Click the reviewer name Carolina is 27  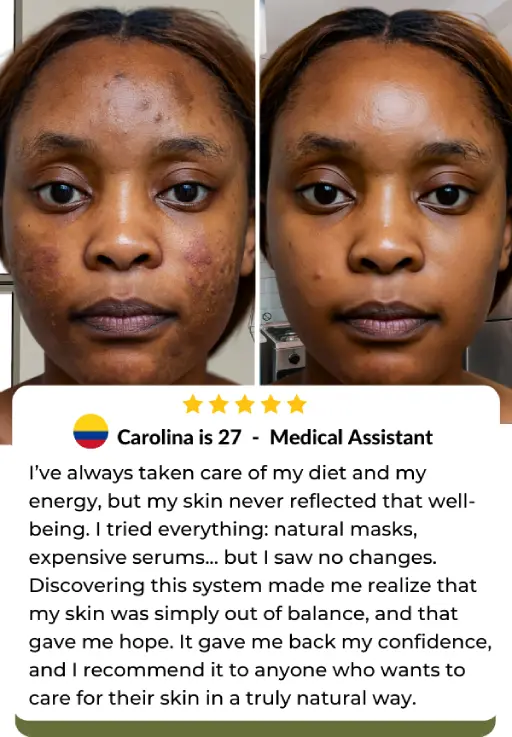pyautogui.click(x=179, y=437)
